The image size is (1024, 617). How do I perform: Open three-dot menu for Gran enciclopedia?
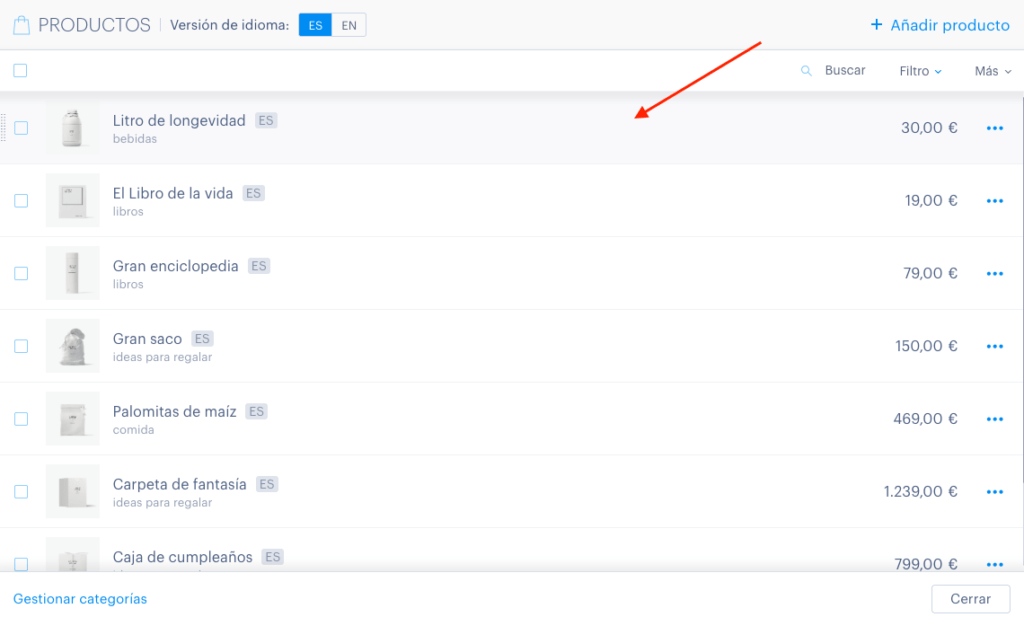(995, 274)
